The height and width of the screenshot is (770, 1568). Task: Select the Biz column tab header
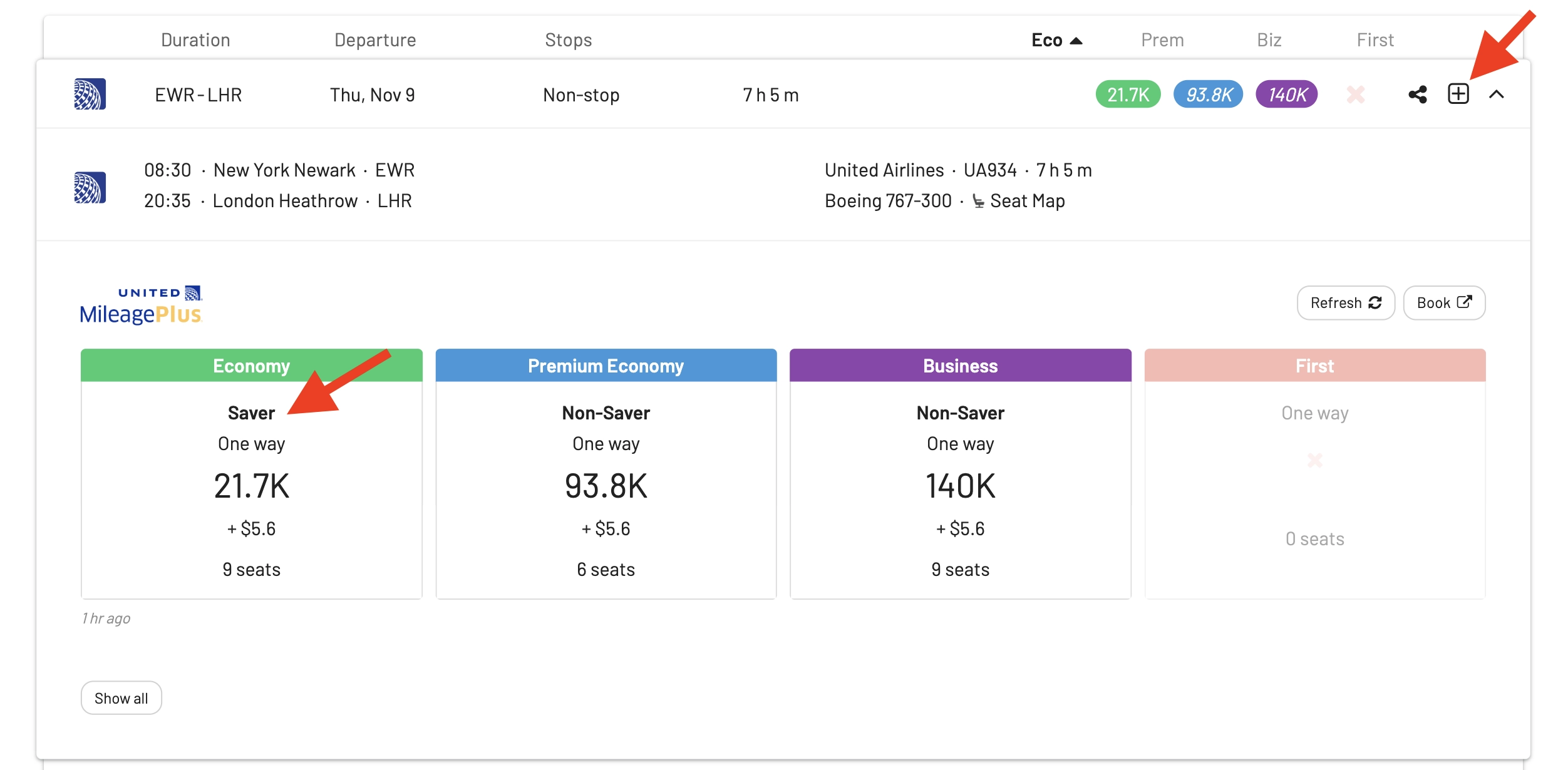(1269, 39)
